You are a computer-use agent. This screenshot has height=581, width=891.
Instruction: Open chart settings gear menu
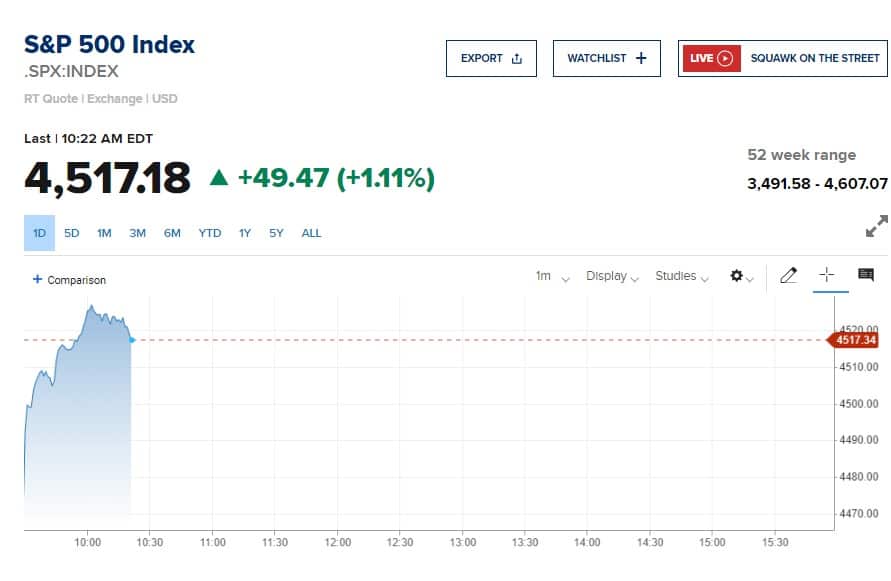click(741, 276)
